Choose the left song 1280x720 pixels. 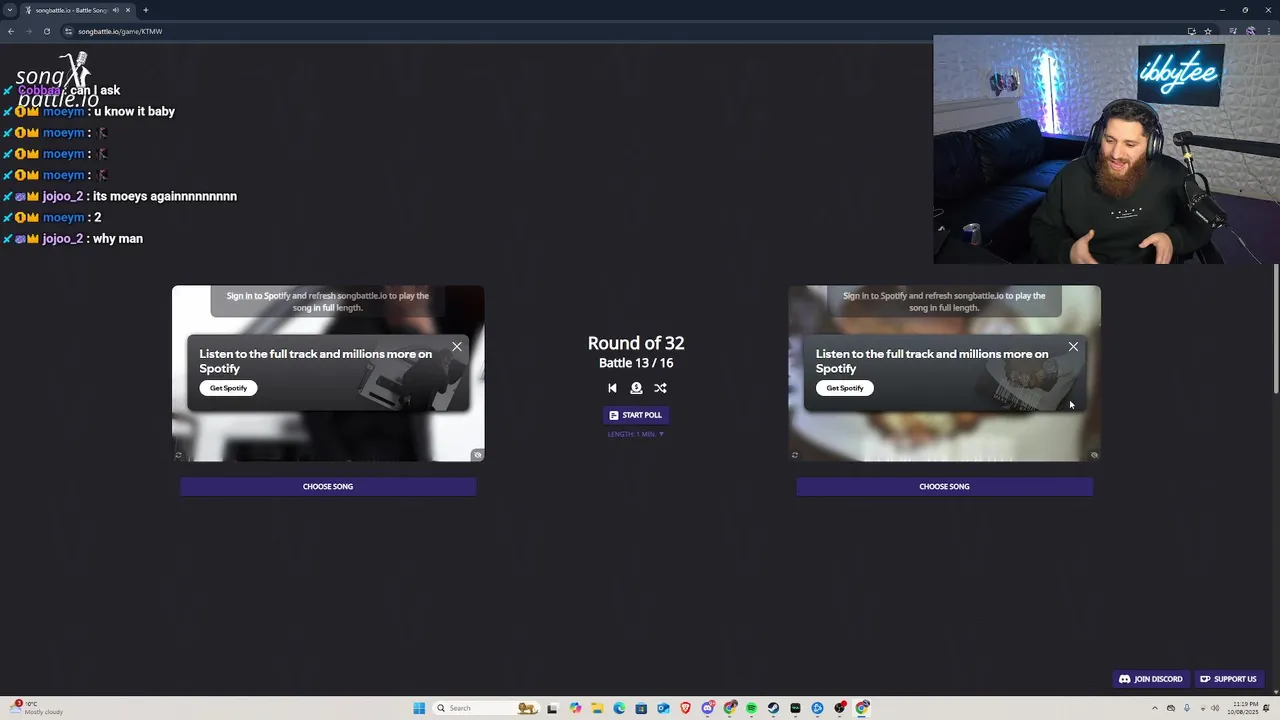coord(328,486)
